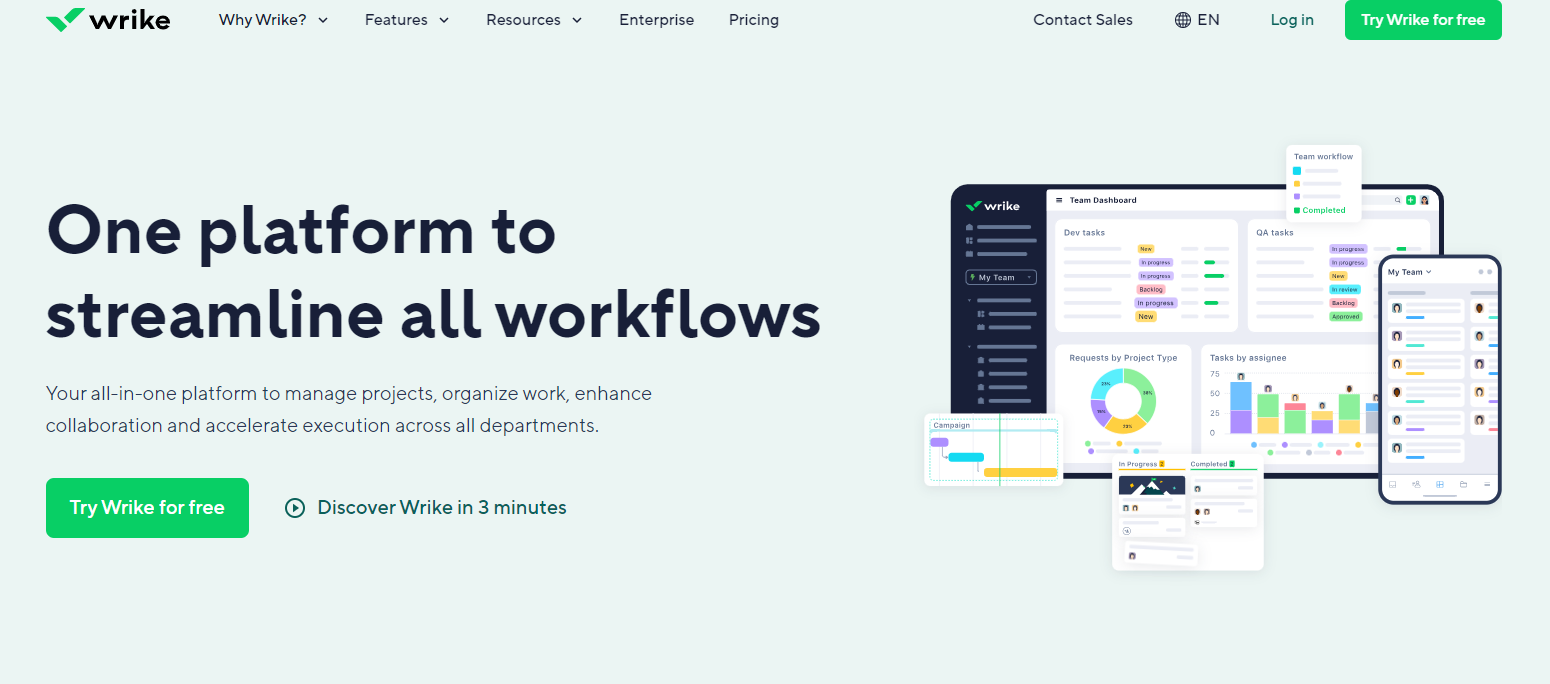This screenshot has height=684, width=1550.
Task: Click the Campaign Gantt chart card
Action: [994, 450]
